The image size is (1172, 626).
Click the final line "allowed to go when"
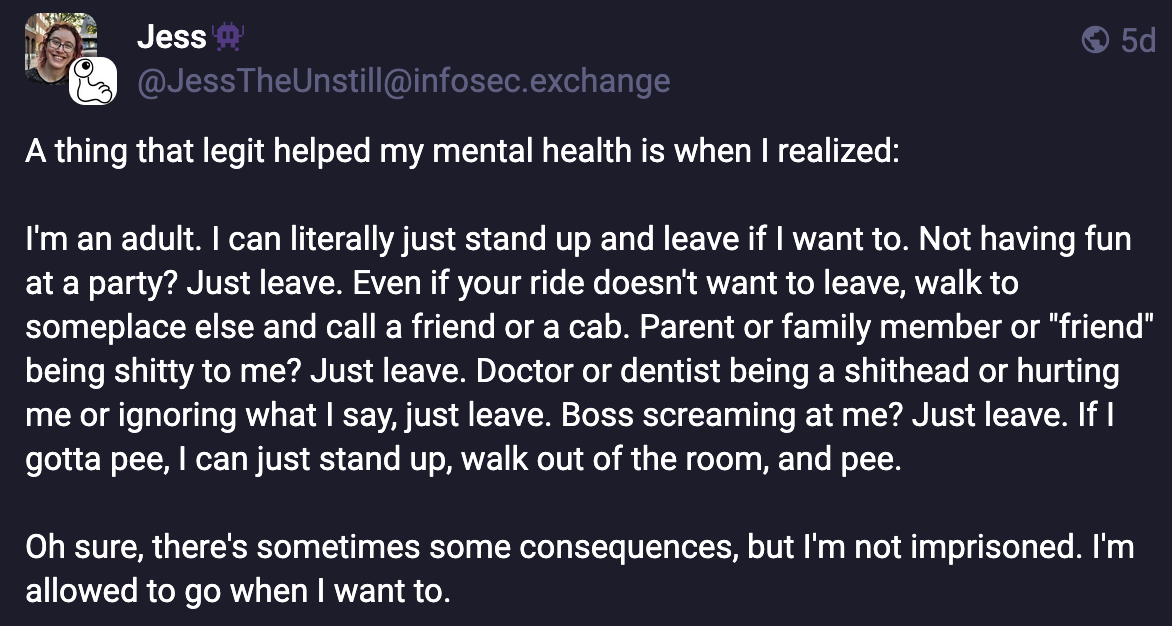[150, 591]
